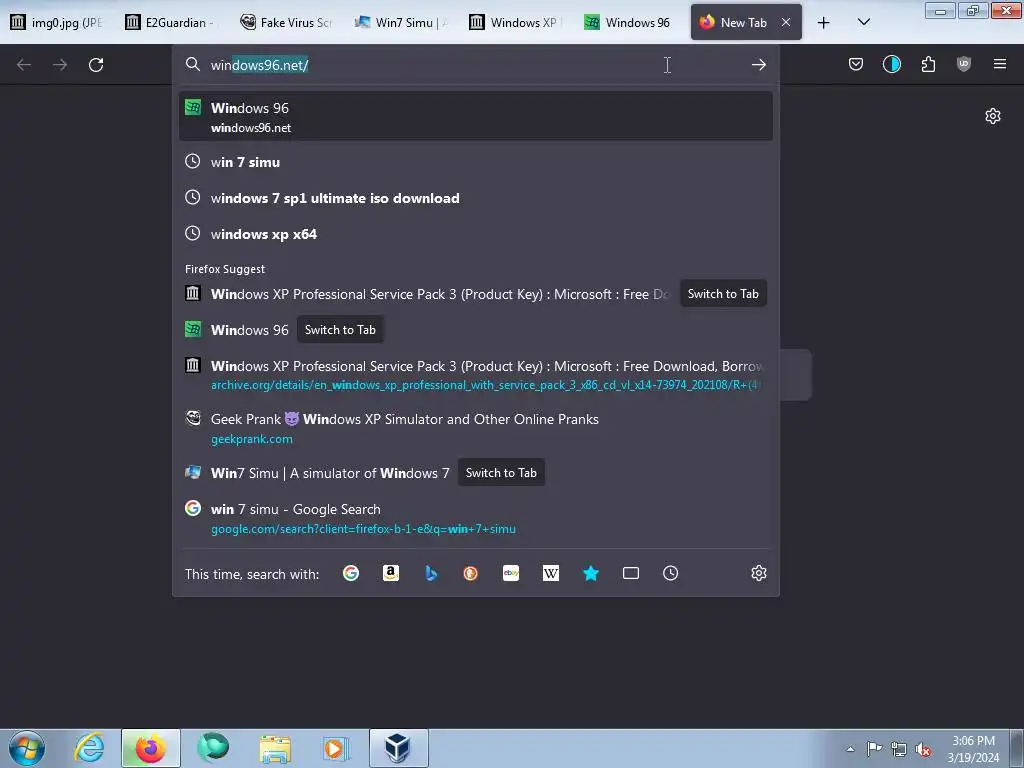Launch Internet Explorer from taskbar
Viewport: 1024px width, 768px height.
pos(89,748)
